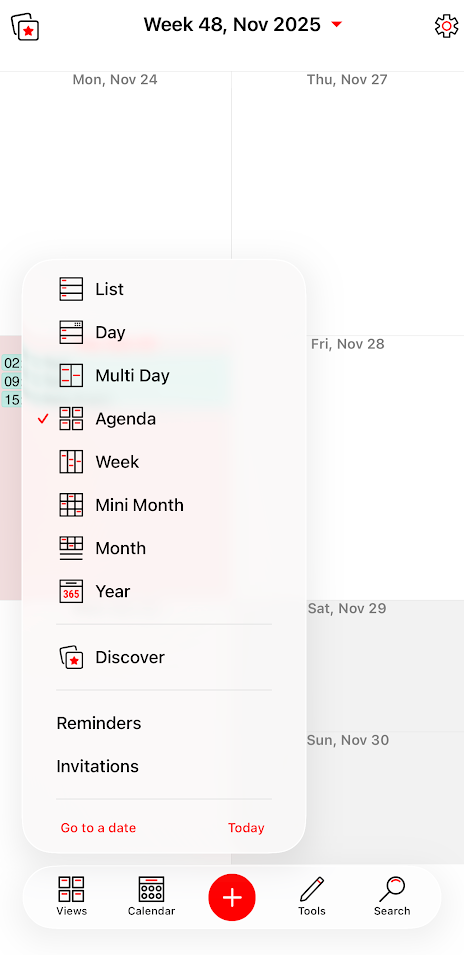Switch to Multi Day view
The height and width of the screenshot is (955, 464).
pyautogui.click(x=132, y=375)
